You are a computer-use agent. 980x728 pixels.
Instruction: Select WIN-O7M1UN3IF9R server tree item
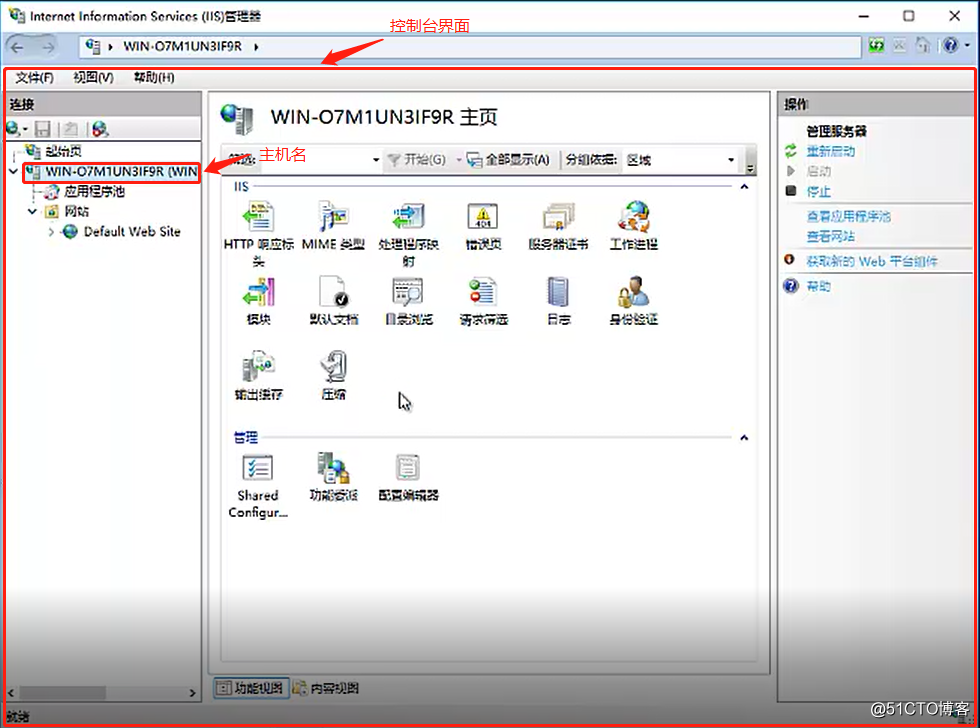point(121,172)
